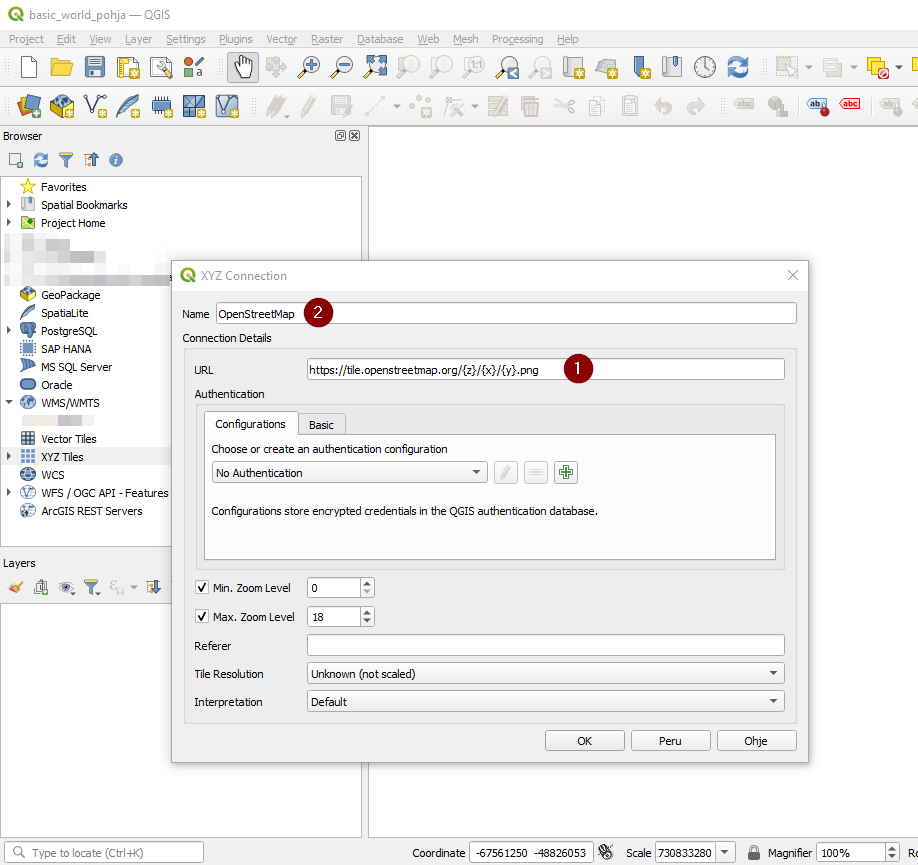Open Layout Manager icon
The height and width of the screenshot is (865, 918).
coord(160,67)
